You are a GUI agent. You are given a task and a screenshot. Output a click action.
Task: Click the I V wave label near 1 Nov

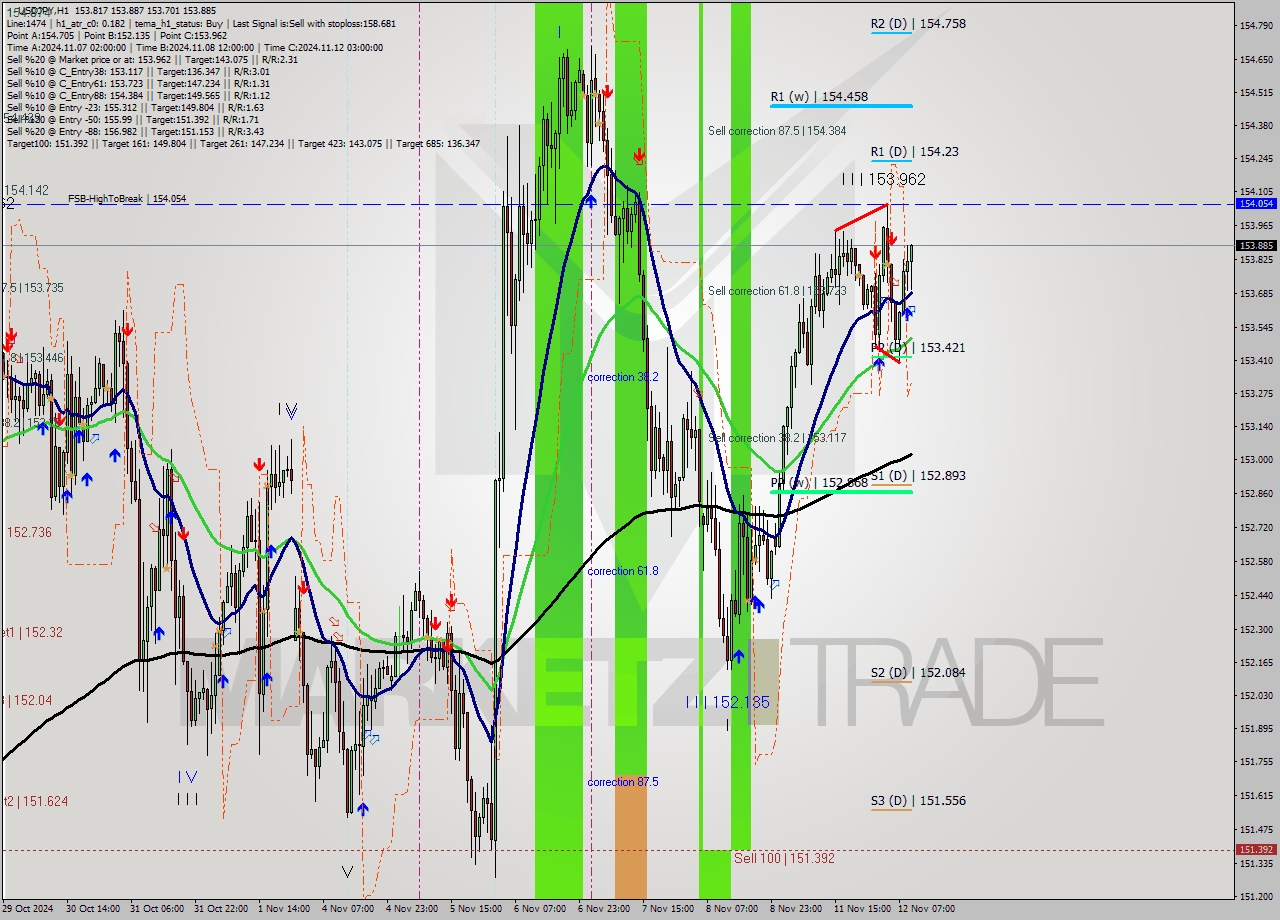[288, 410]
